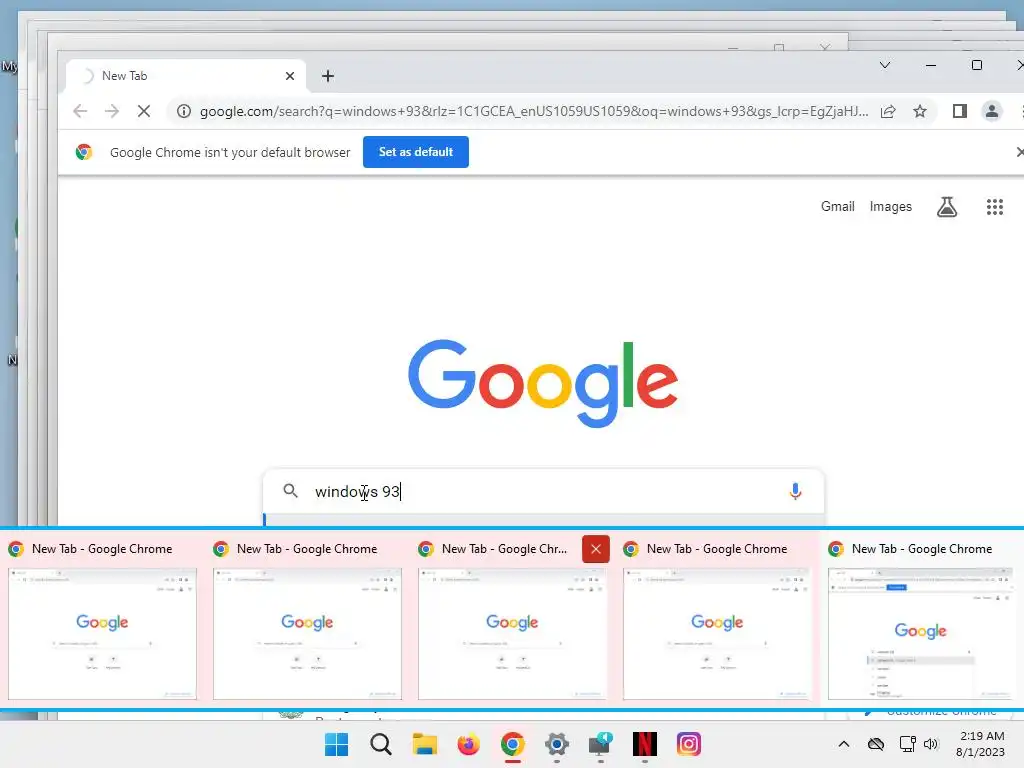Viewport: 1024px width, 768px height.
Task: Stop loading the page
Action: click(x=144, y=111)
